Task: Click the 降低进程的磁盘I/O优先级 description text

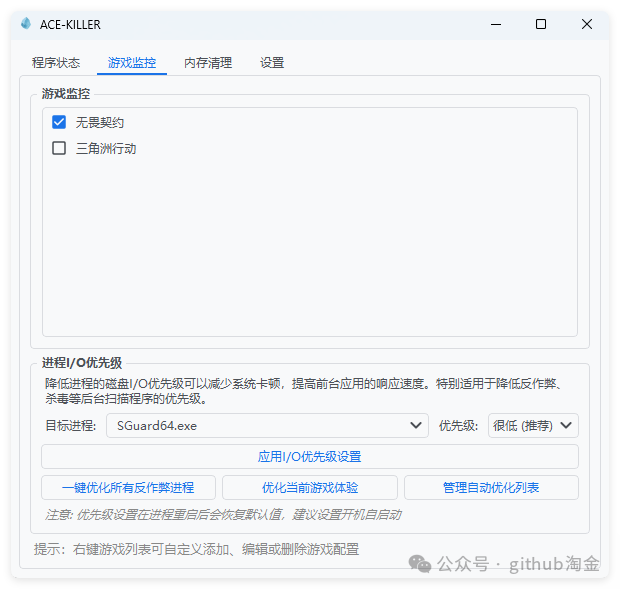Action: pyautogui.click(x=303, y=391)
